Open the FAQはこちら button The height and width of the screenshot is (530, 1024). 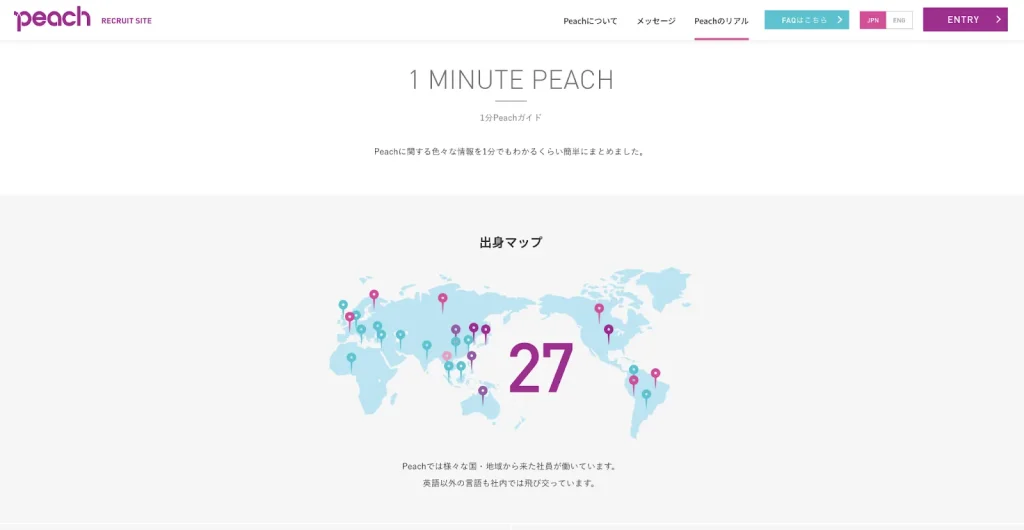[x=807, y=20]
